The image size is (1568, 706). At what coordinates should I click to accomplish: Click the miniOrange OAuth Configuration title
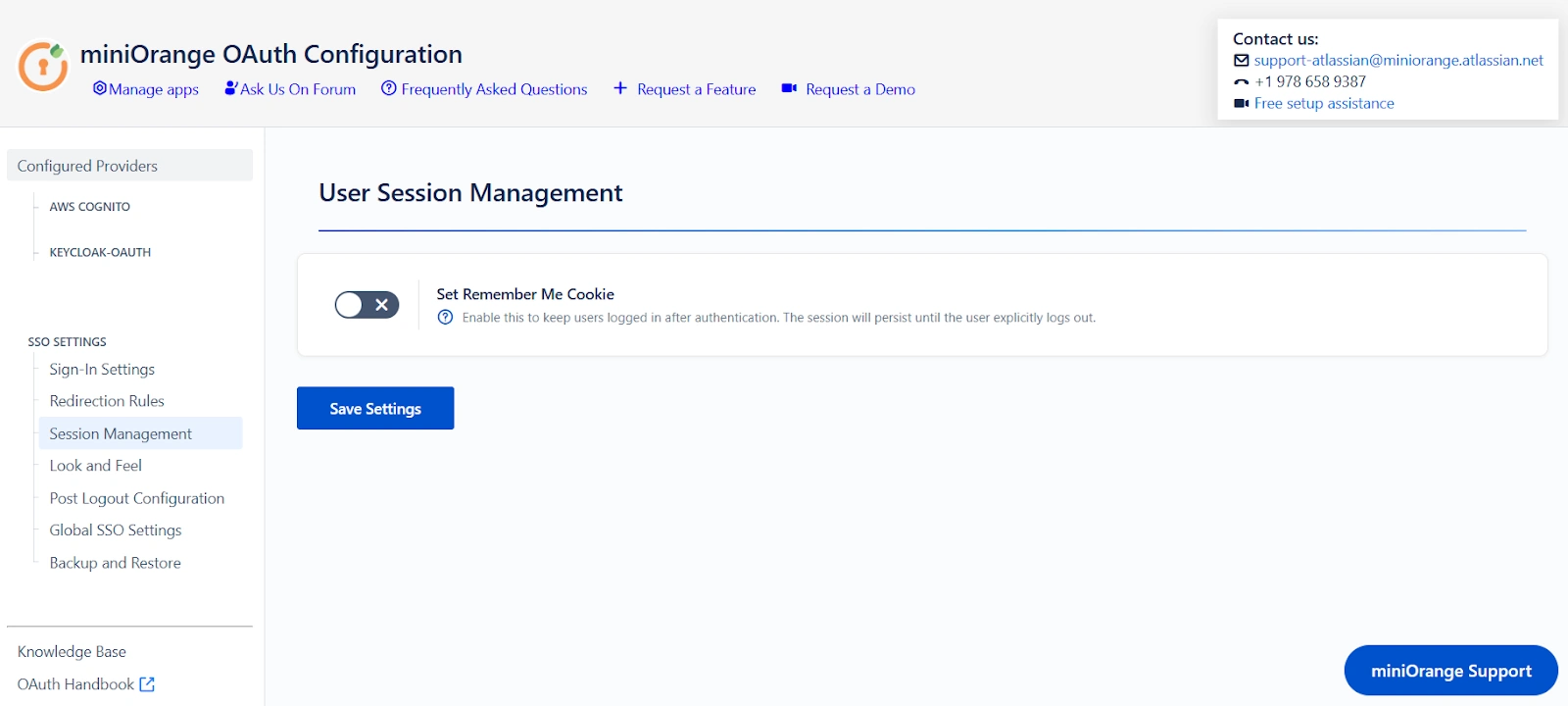[x=271, y=54]
